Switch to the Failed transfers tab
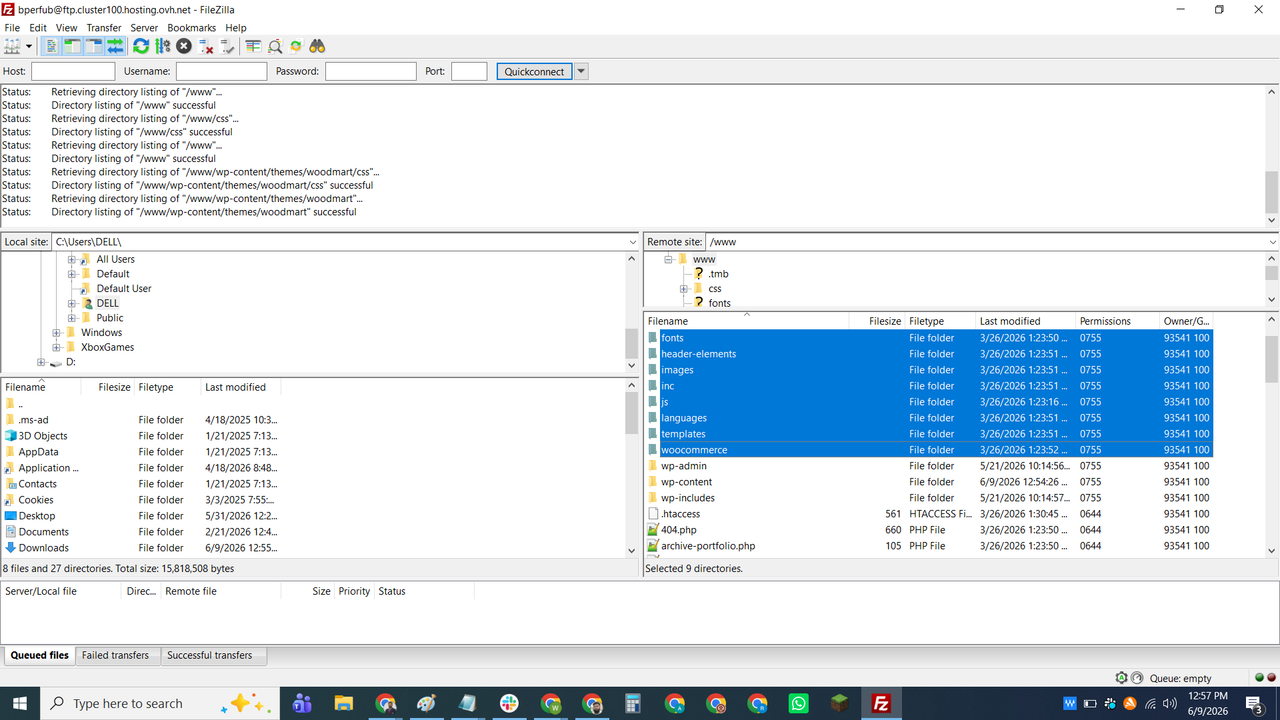 tap(115, 655)
